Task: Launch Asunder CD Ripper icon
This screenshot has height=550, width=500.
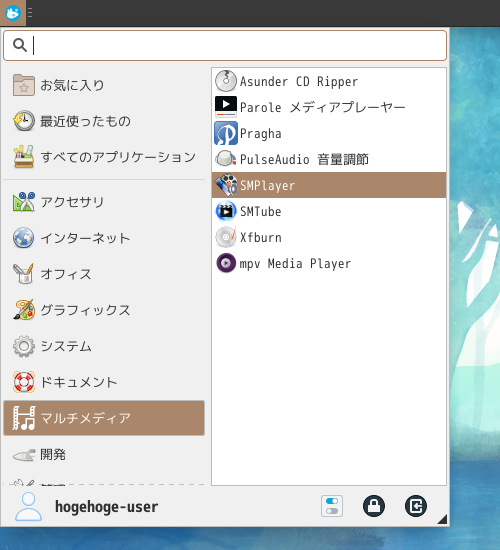Action: (226, 81)
